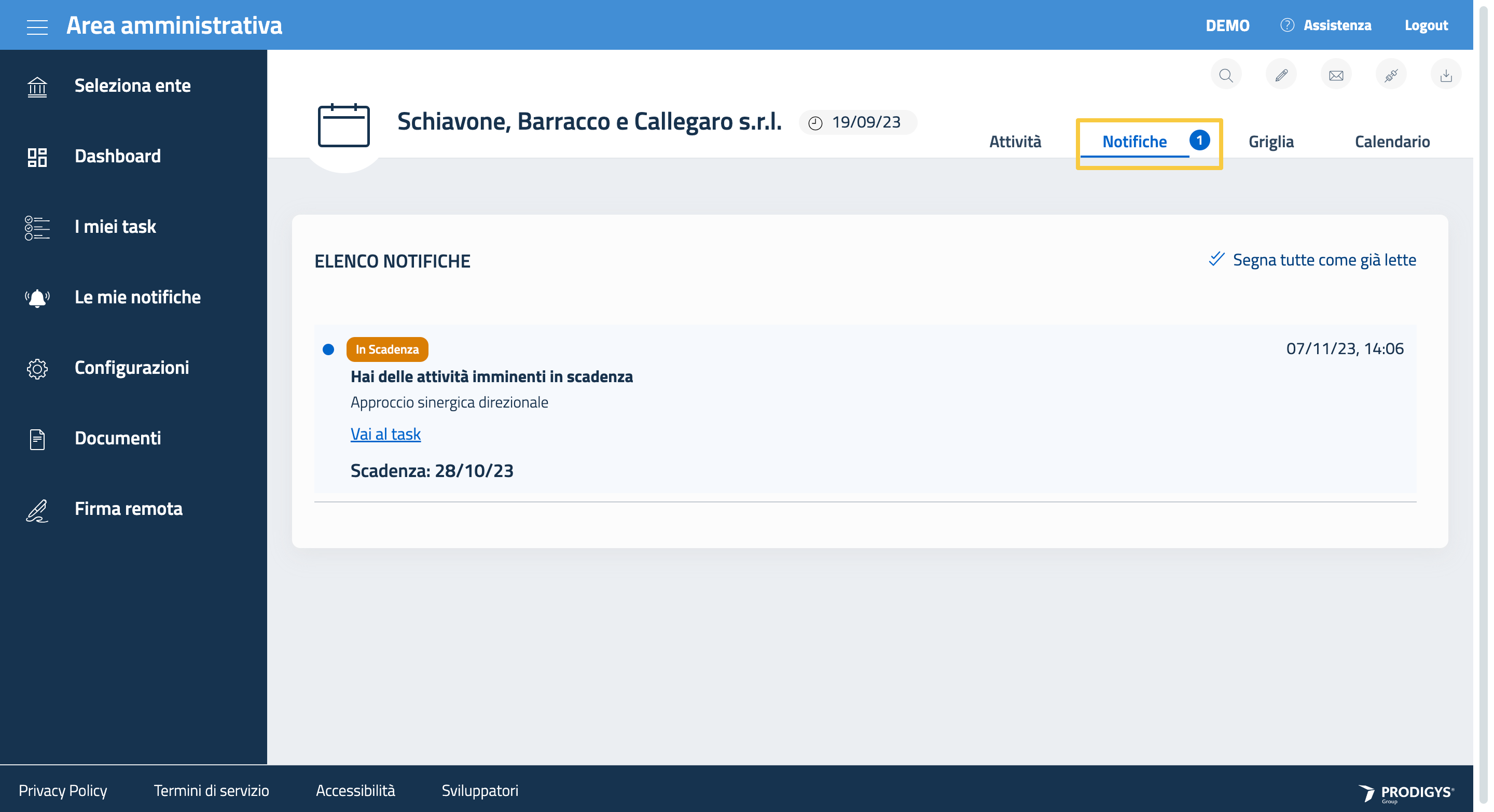This screenshot has height=812, width=1494.
Task: Go to Le mie notifiche
Action: (137, 297)
